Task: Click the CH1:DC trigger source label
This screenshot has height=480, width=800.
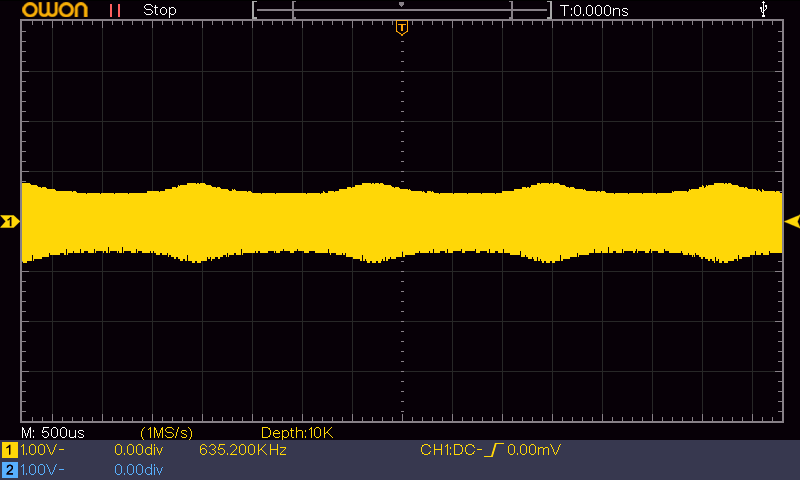Action: [x=449, y=451]
